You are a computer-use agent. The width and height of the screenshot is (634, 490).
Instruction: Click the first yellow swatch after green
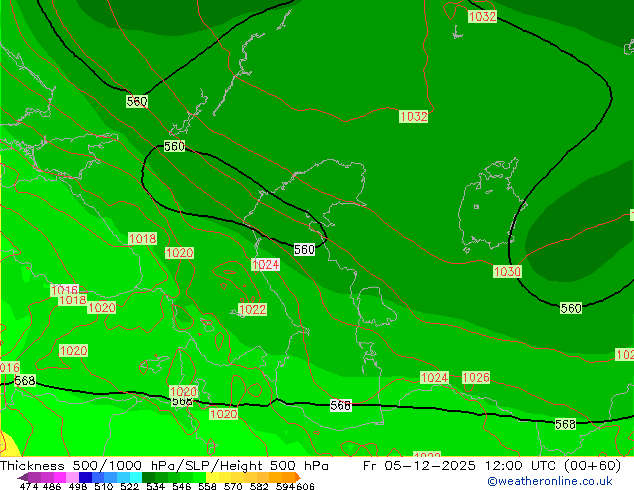(x=212, y=477)
